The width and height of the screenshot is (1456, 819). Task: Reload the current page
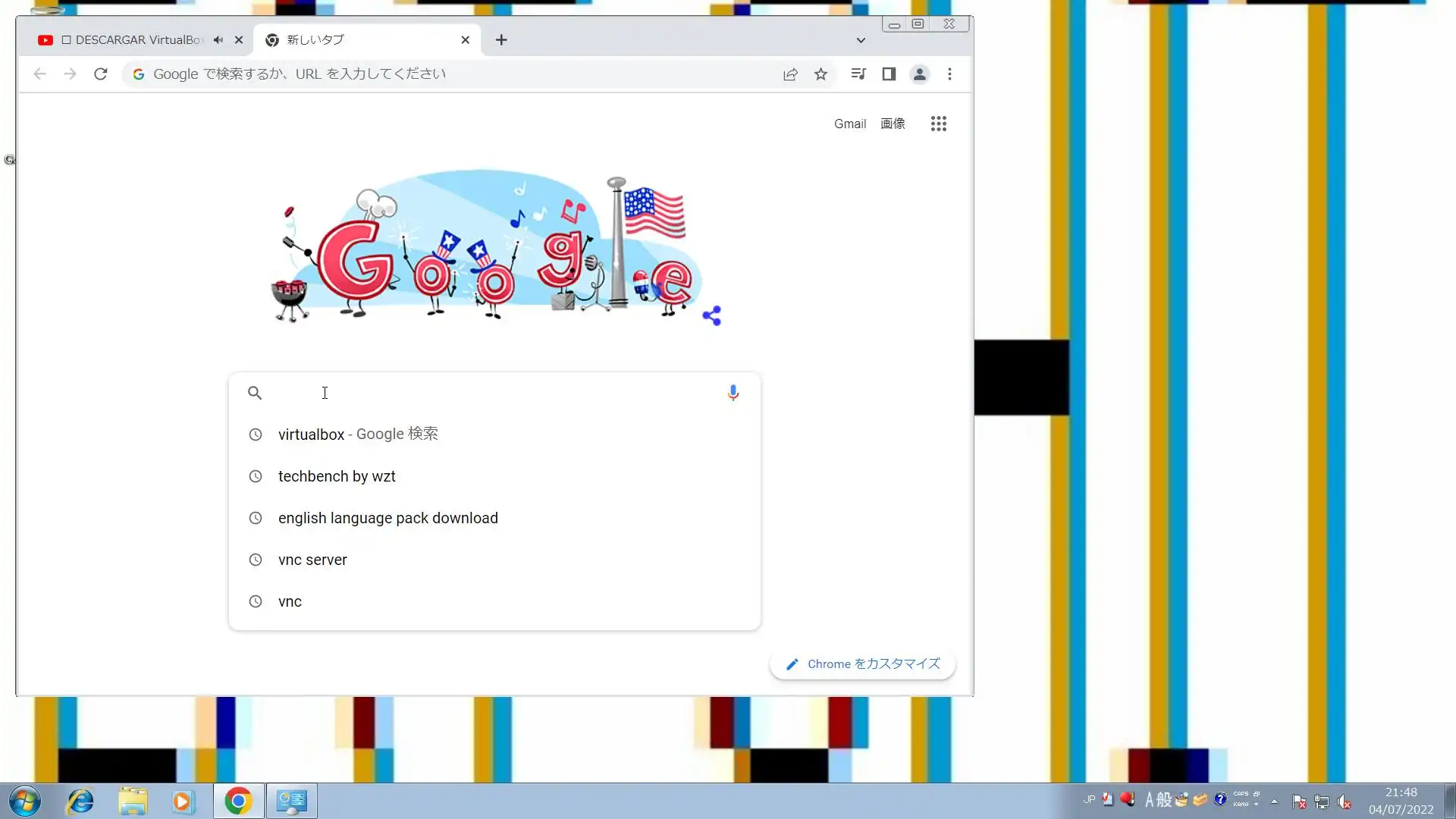(100, 74)
